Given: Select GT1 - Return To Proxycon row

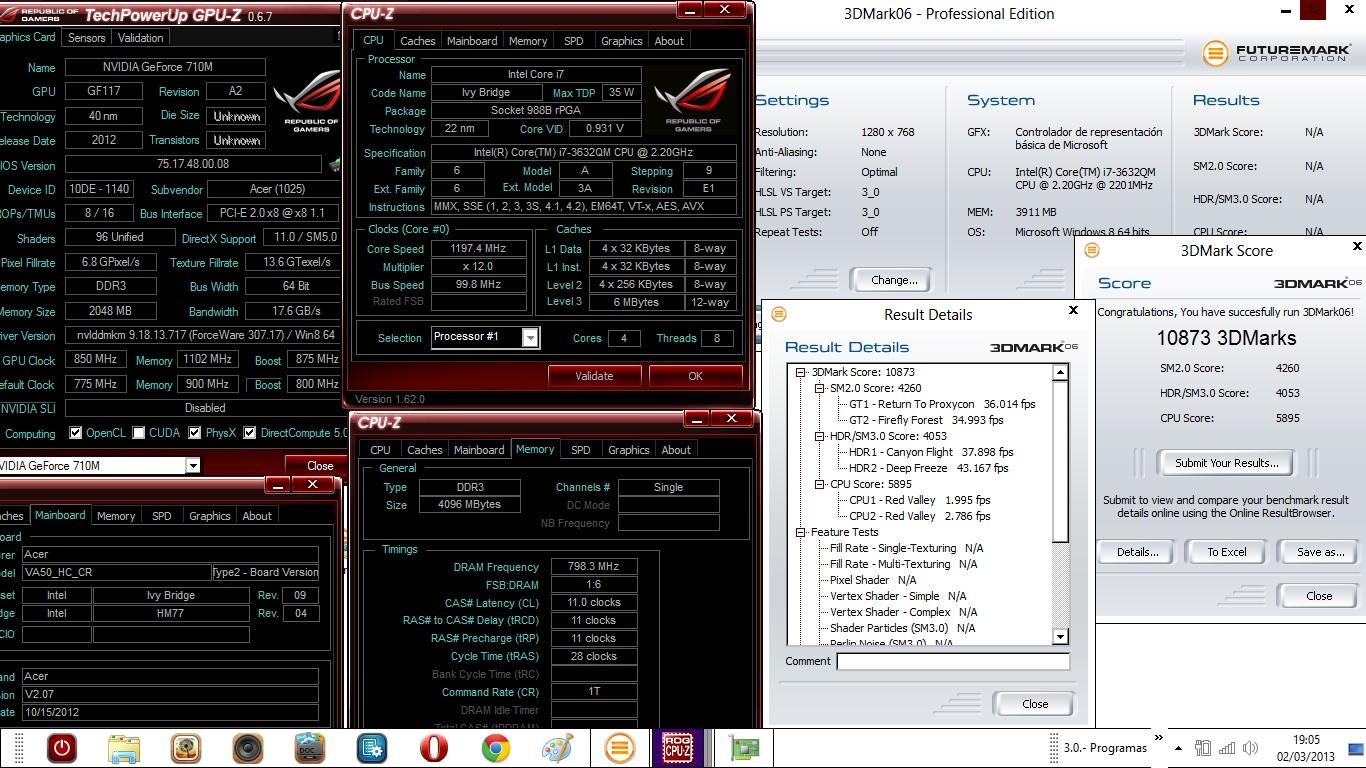Looking at the screenshot, I should click(942, 404).
